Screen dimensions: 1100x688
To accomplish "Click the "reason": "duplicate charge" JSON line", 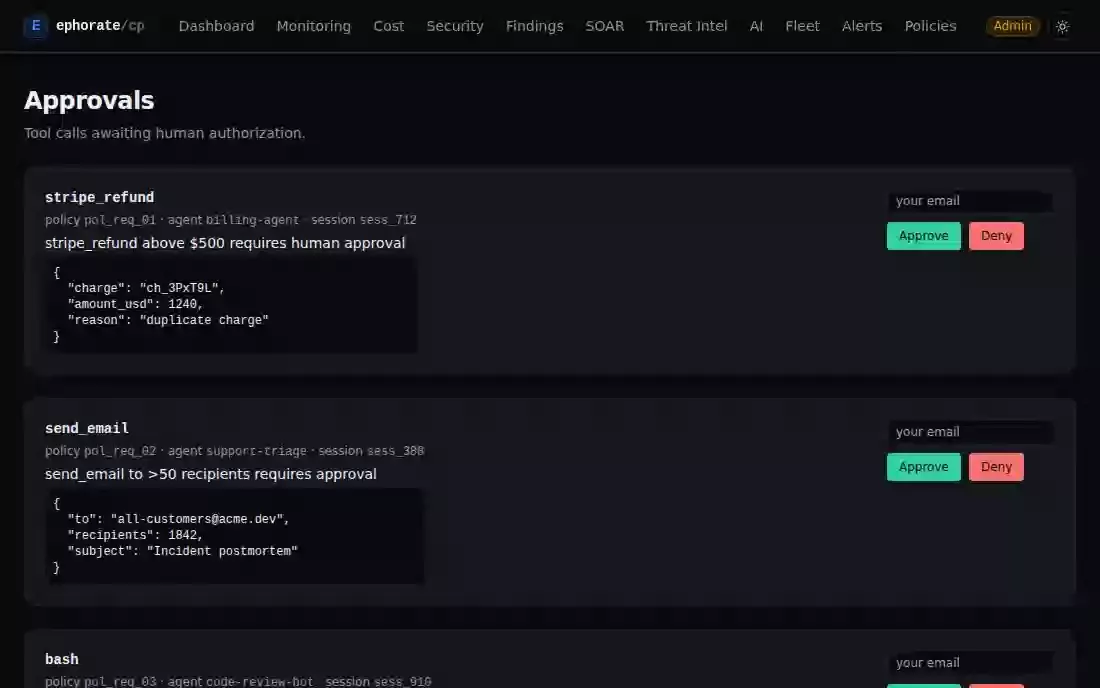I will click(x=168, y=321).
